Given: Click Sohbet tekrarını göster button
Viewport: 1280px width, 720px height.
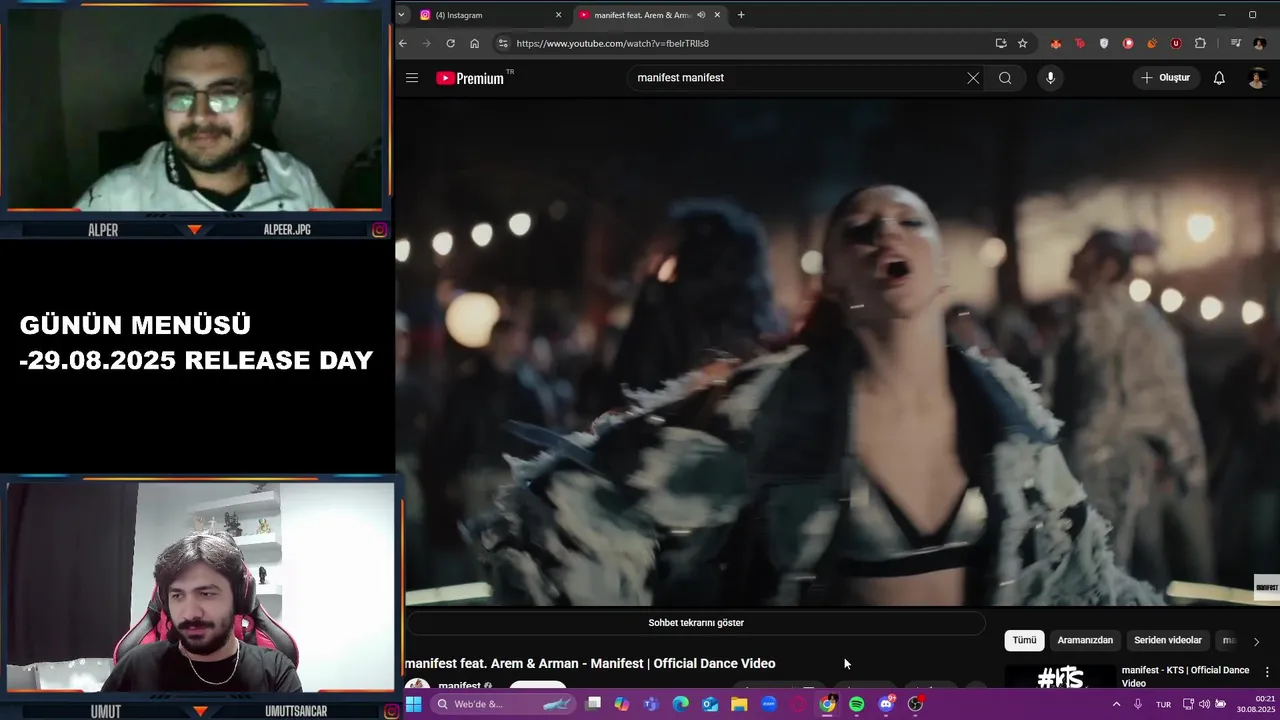Looking at the screenshot, I should [x=696, y=623].
